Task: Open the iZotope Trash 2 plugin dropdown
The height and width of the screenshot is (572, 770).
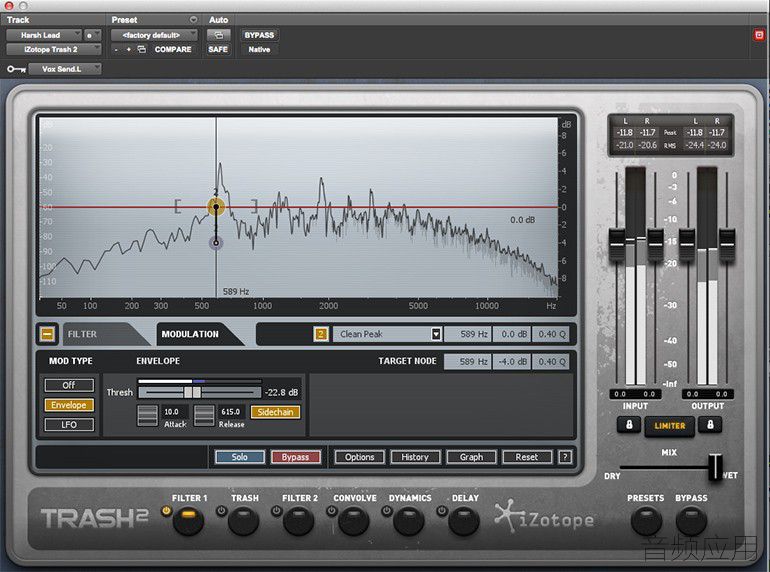Action: [x=54, y=50]
